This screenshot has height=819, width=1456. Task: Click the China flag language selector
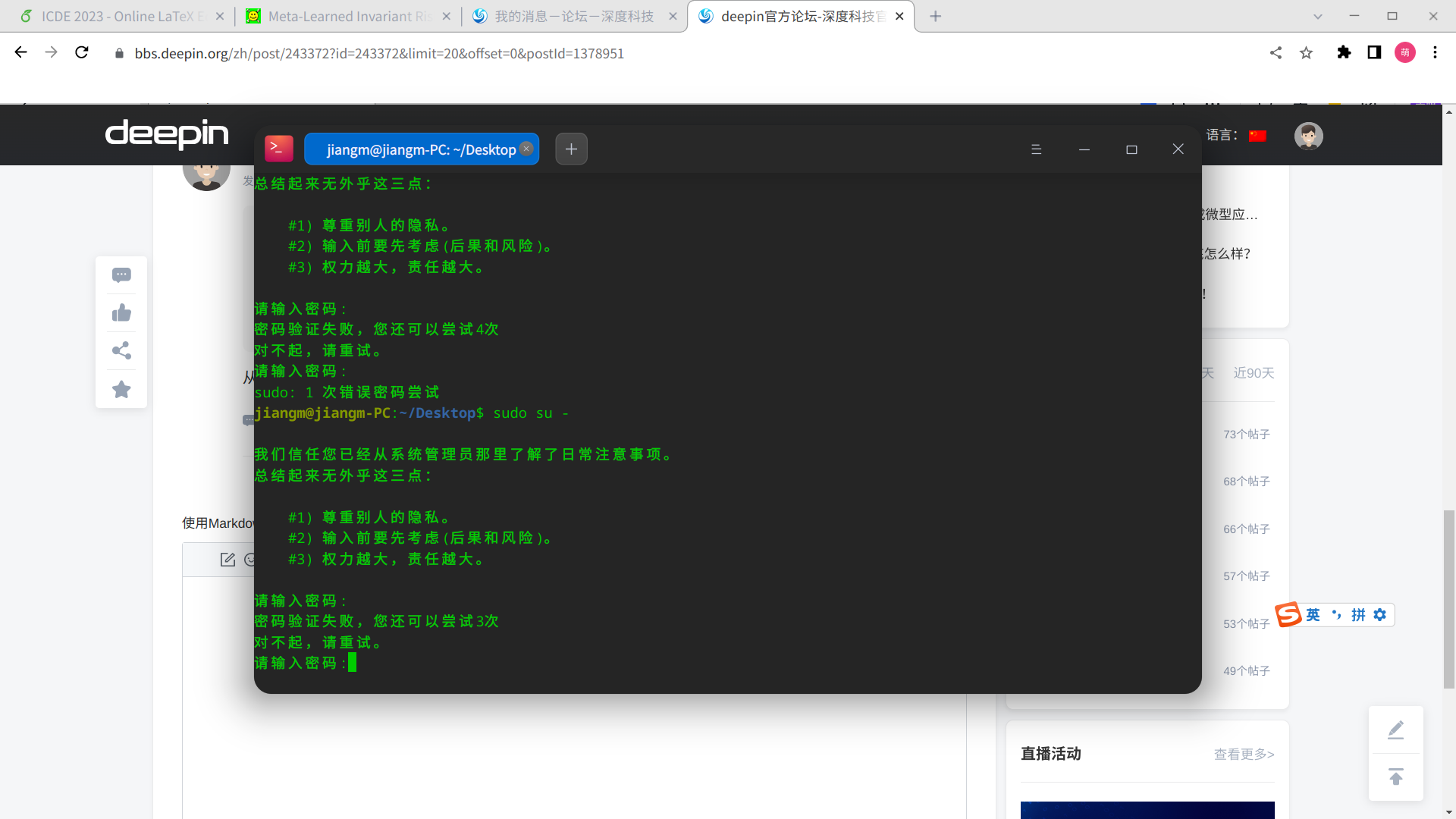(x=1257, y=136)
